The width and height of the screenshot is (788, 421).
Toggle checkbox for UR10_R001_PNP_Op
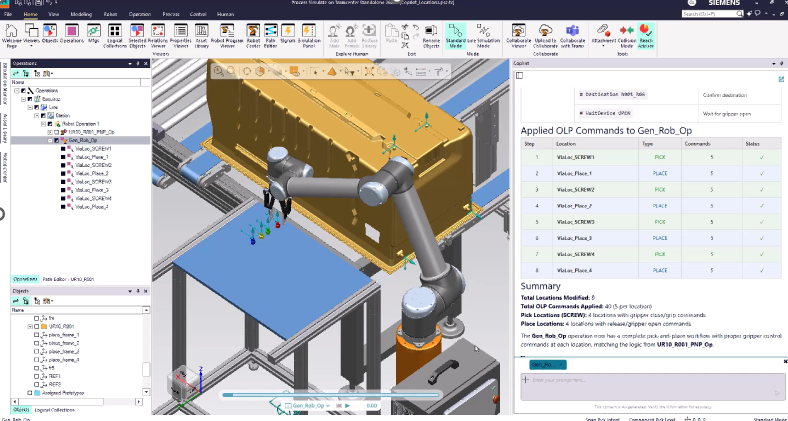click(56, 132)
